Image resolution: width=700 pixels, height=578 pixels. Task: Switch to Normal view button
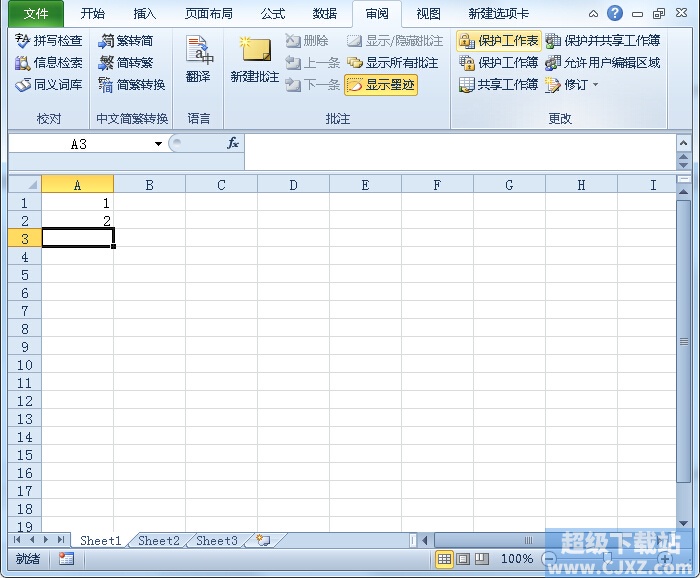click(444, 559)
